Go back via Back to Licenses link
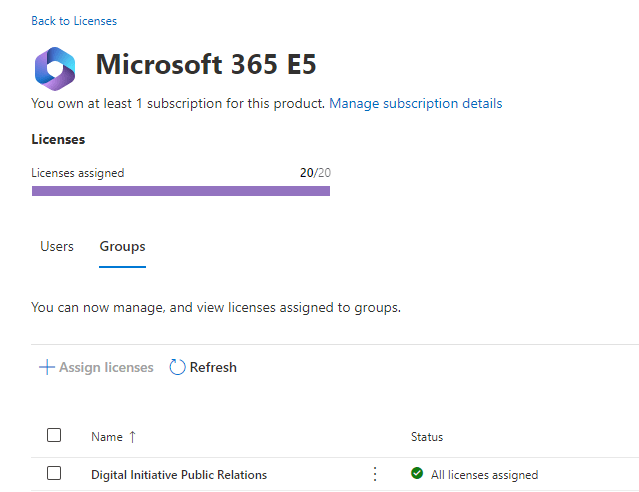The image size is (639, 492). click(x=74, y=21)
